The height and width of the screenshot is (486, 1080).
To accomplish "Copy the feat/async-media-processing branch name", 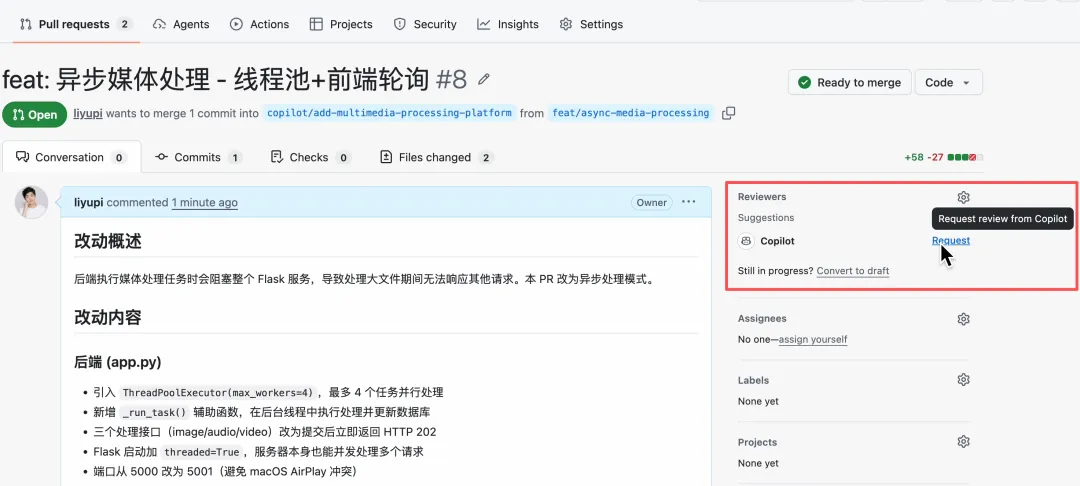I will pyautogui.click(x=728, y=113).
